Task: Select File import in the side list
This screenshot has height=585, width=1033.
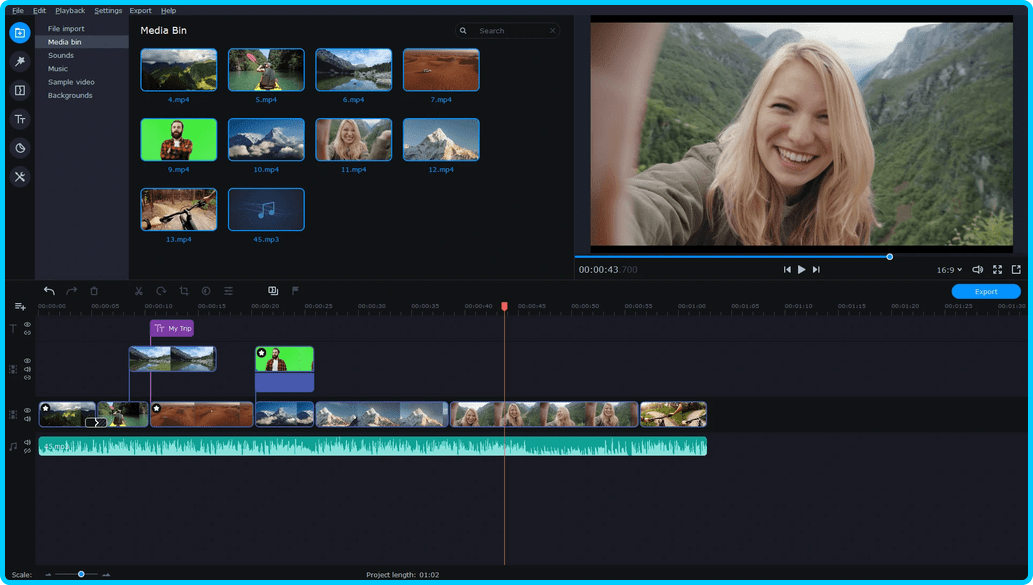Action: point(82,28)
